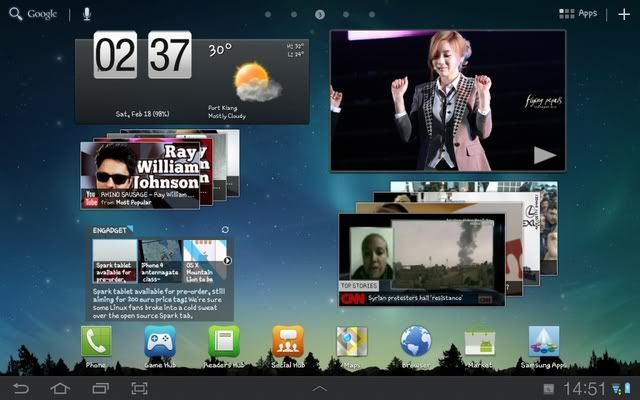Refresh the Engadget news widget
The height and width of the screenshot is (400, 640).
[225, 230]
